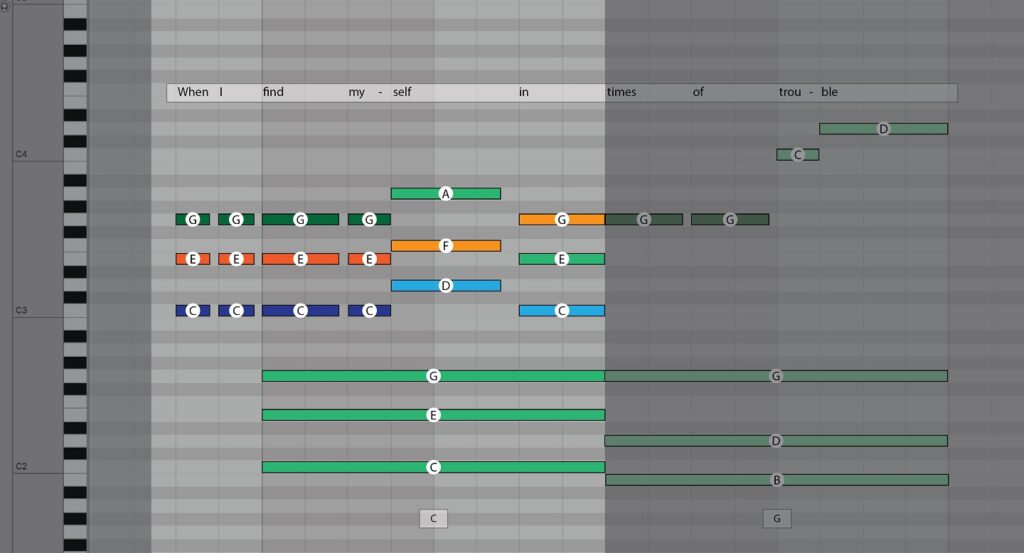Screen dimensions: 1024x553
Task: Select the dark green G note under "find"
Action: point(300,219)
